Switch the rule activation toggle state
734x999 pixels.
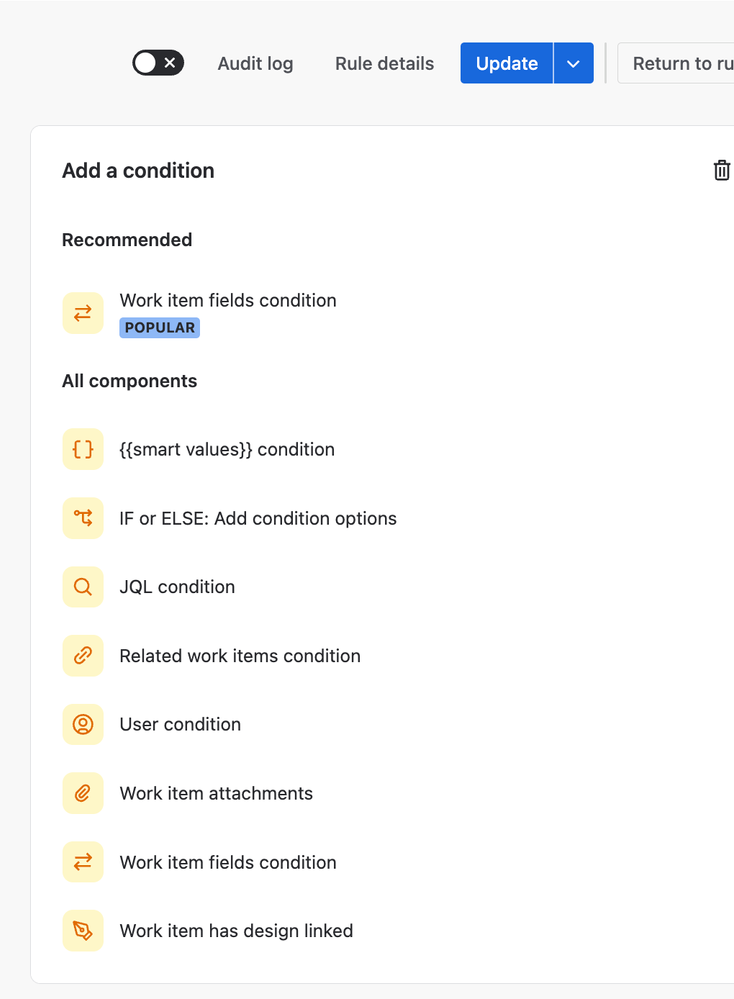157,62
